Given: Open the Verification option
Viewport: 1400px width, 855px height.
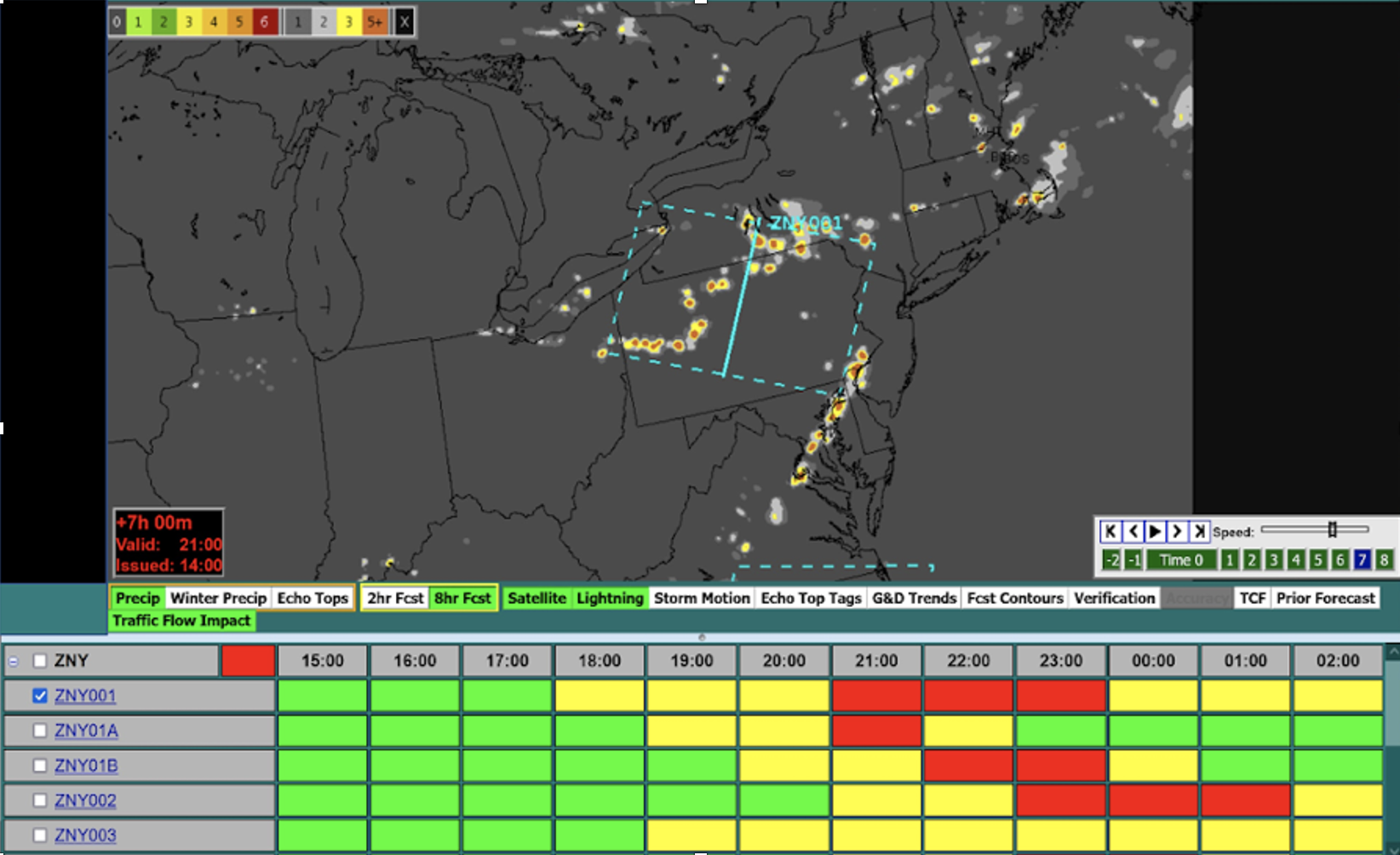Looking at the screenshot, I should click(x=1114, y=598).
